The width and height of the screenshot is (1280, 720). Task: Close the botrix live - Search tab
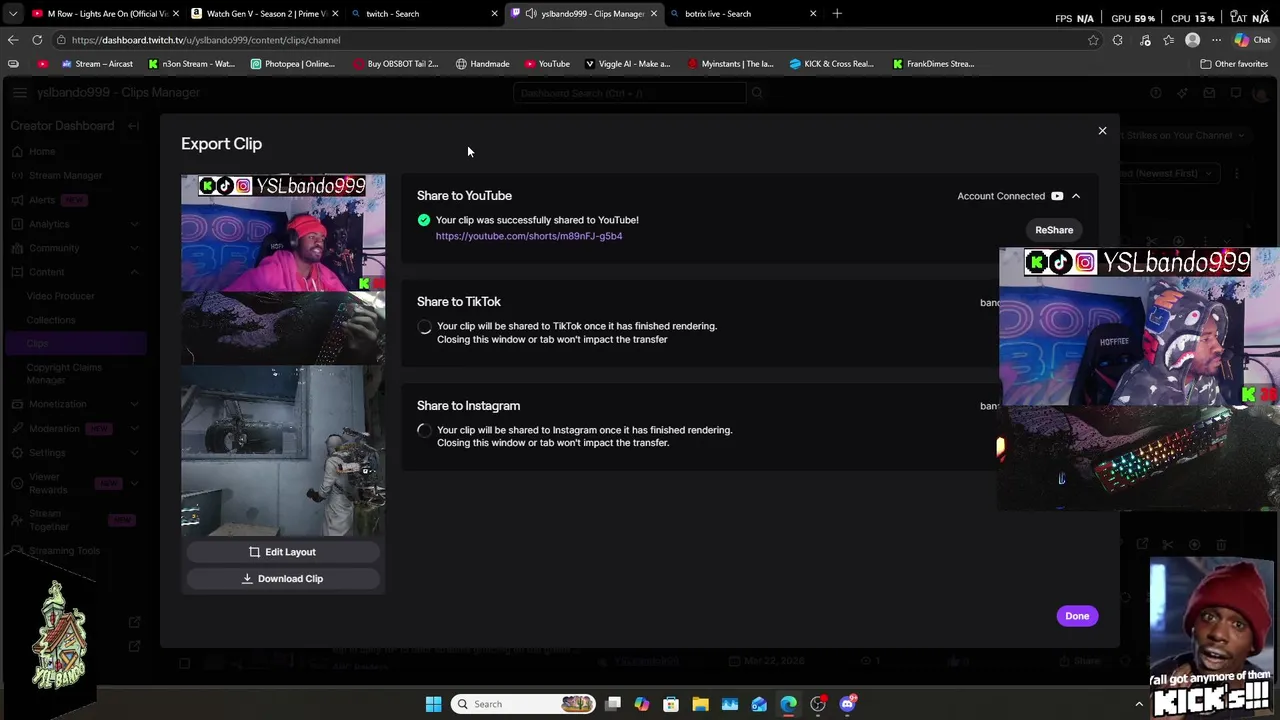point(813,14)
